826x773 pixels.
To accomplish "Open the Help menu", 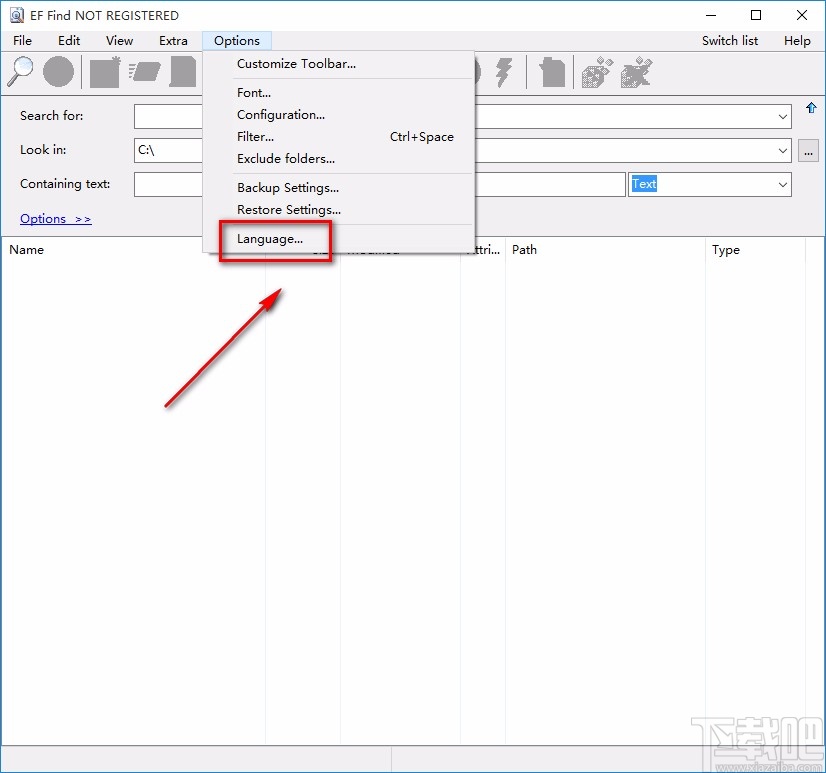I will pyautogui.click(x=797, y=41).
